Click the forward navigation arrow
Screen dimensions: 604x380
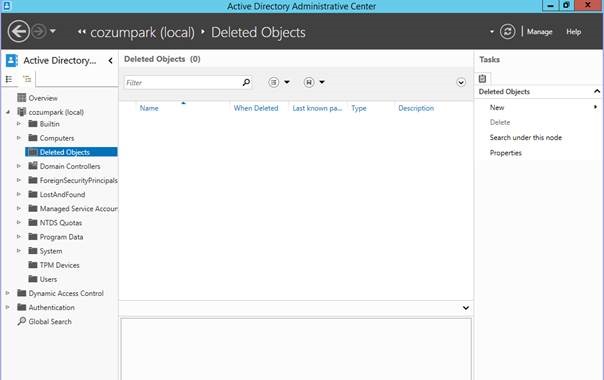coord(39,31)
